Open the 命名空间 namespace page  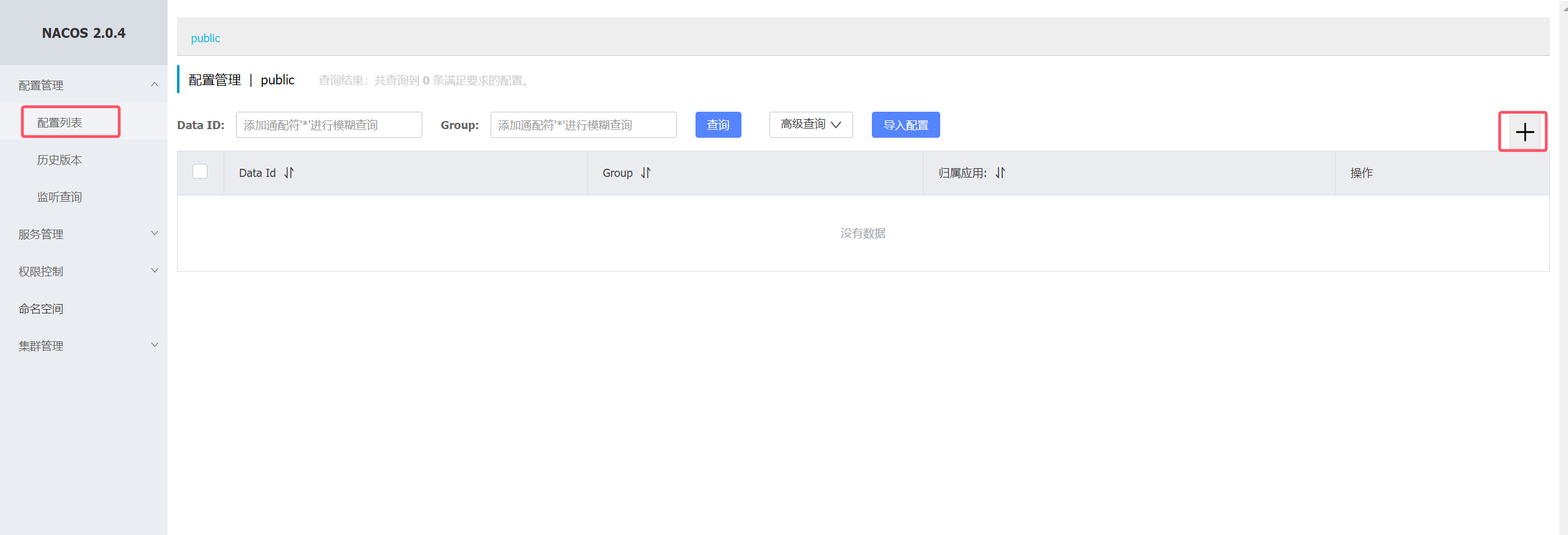tap(41, 308)
